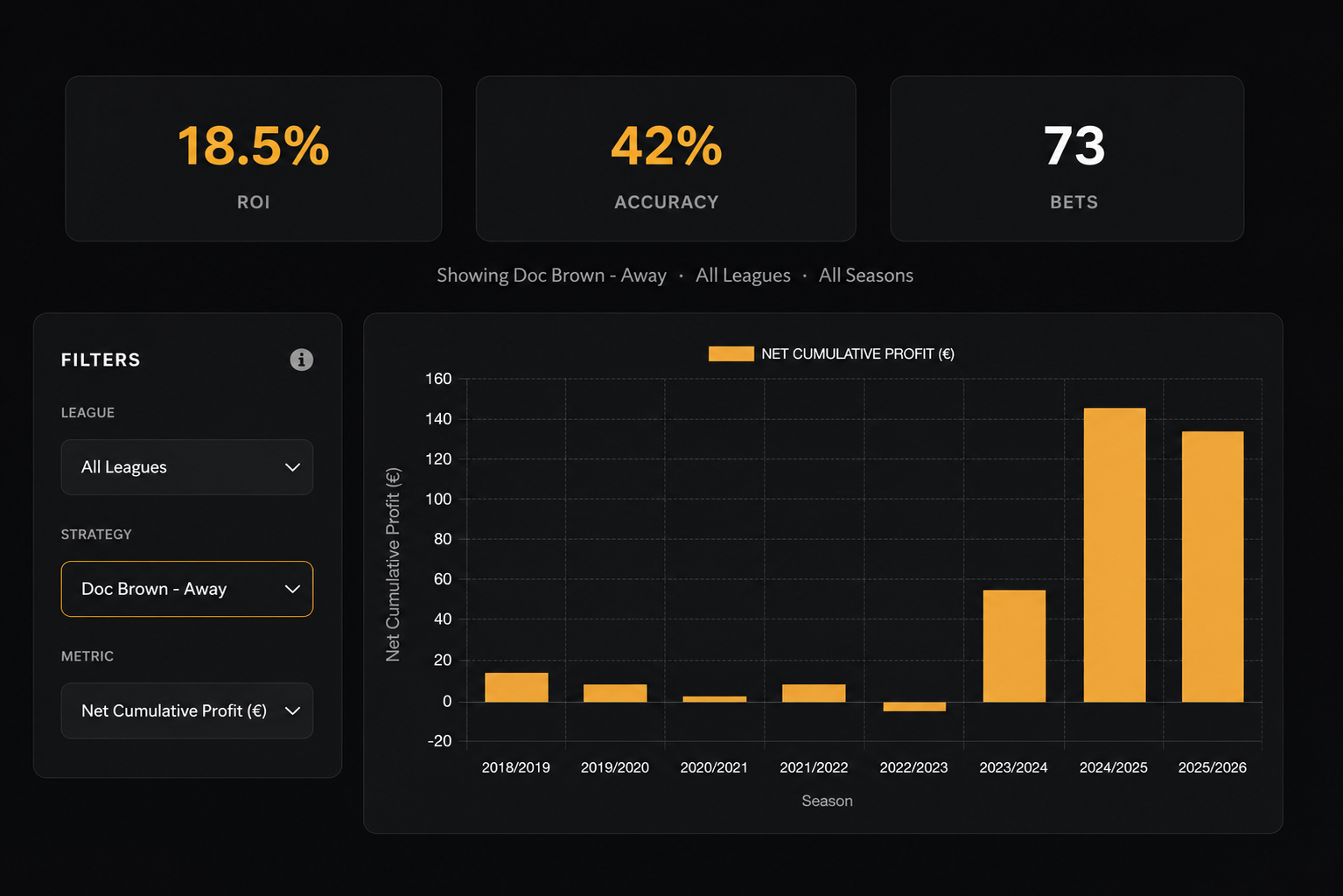The height and width of the screenshot is (896, 1343).
Task: Click the y-axis title Net Cumulative Profit (€)
Action: (393, 564)
